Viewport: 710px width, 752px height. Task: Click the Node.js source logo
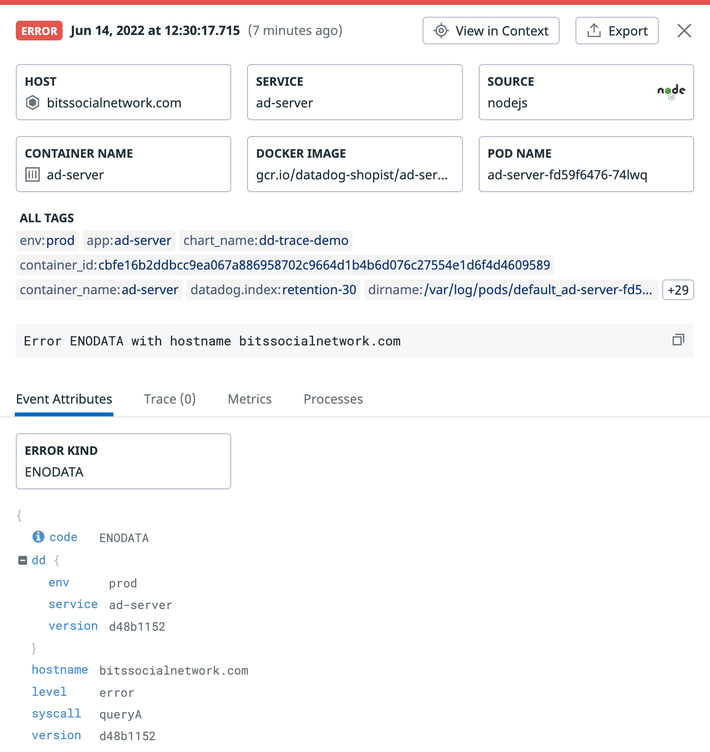tap(671, 91)
